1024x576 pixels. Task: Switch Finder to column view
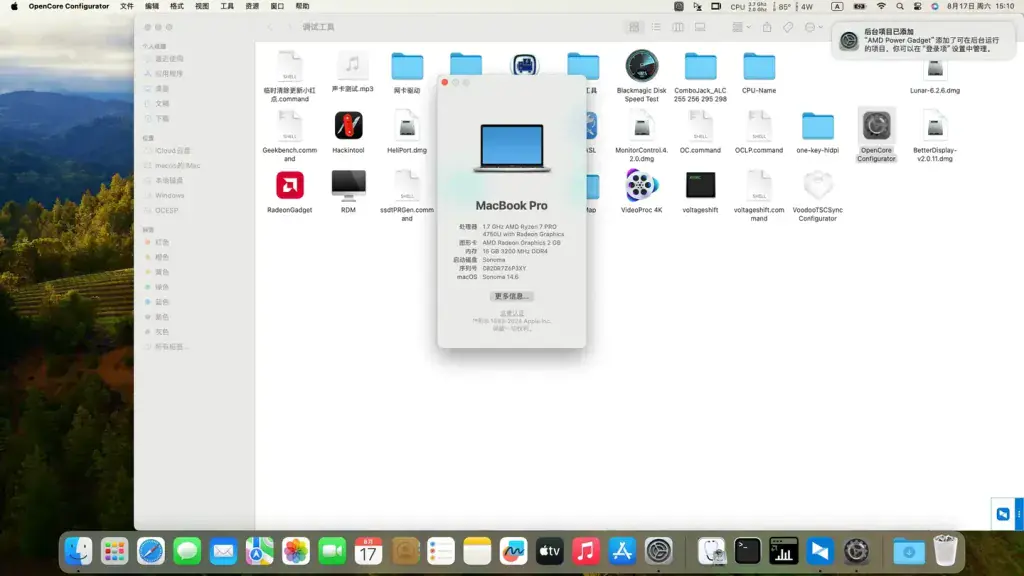coord(678,27)
